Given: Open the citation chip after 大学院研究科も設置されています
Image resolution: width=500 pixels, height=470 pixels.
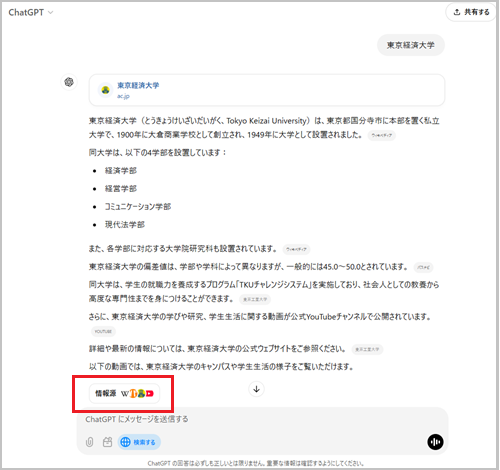Looking at the screenshot, I should (296, 249).
